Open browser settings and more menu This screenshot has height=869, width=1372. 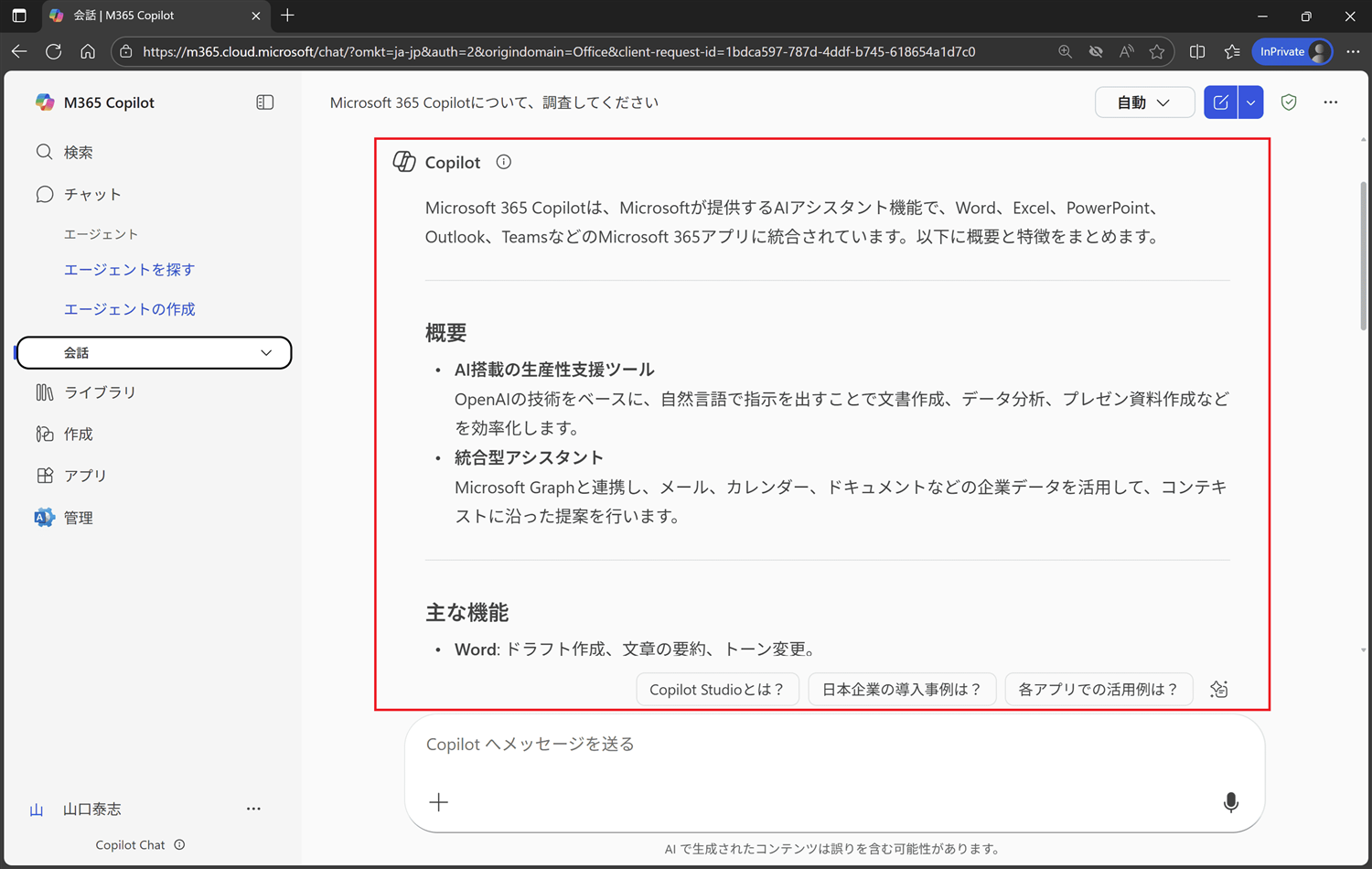tap(1353, 51)
